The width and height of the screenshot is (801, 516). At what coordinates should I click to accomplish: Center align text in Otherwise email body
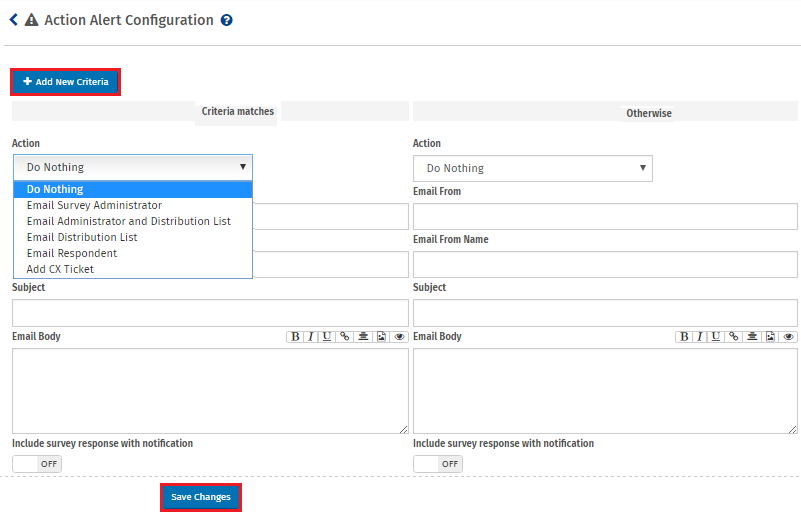752,336
